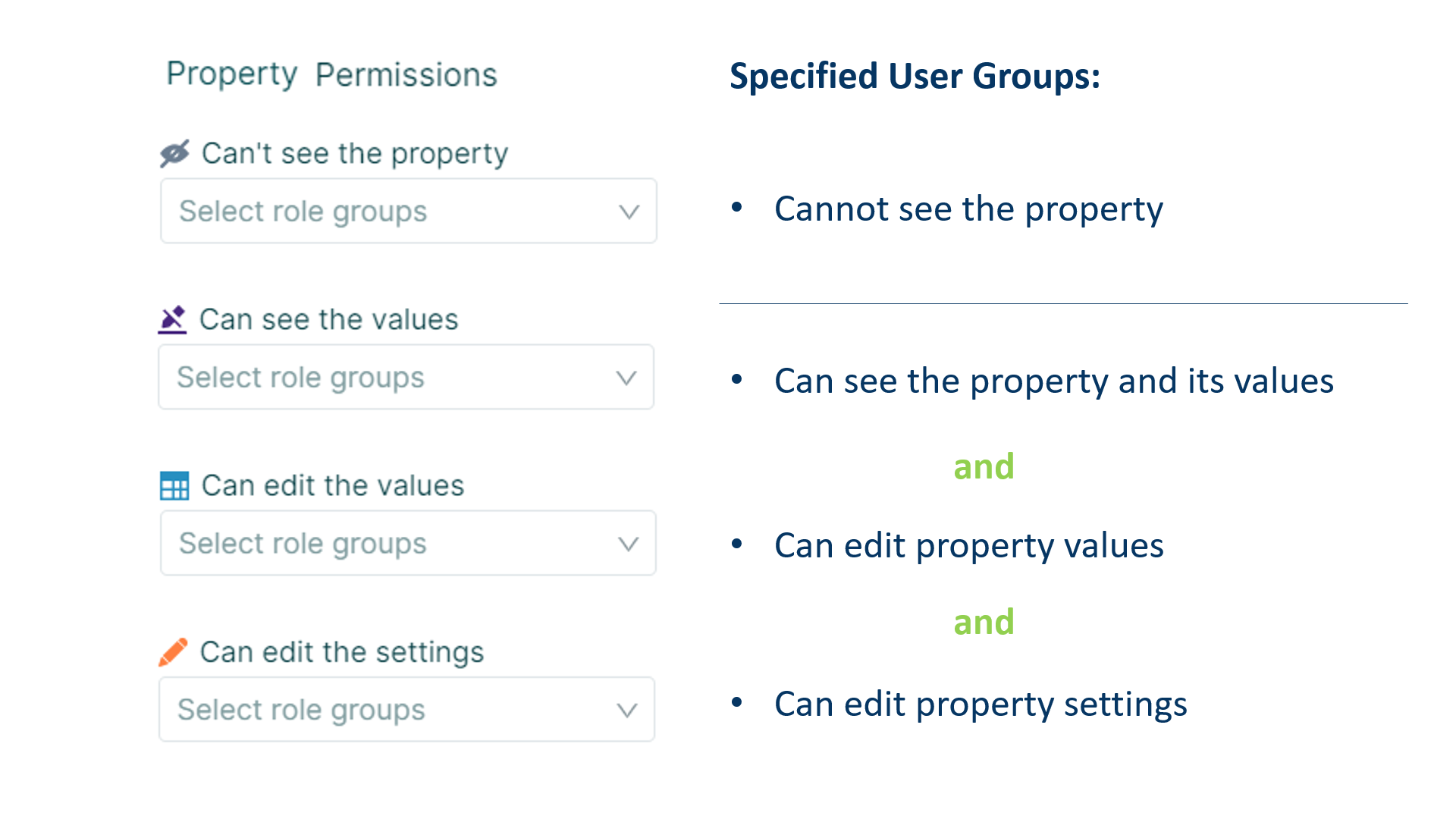Click "Can edit property settings" bullet text
1456x819 pixels.
[x=981, y=704]
